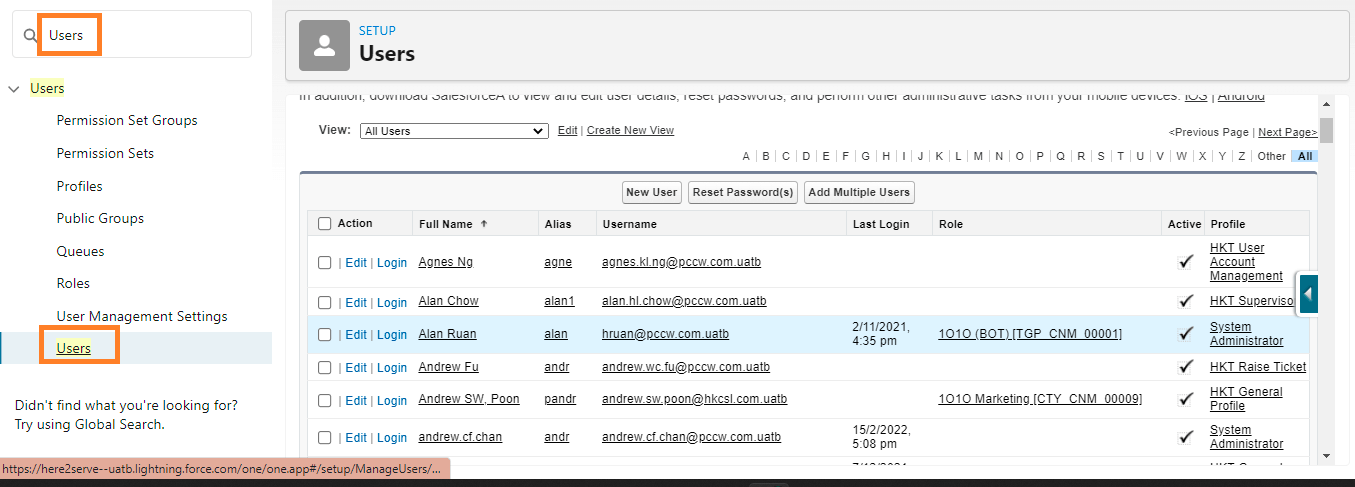The width and height of the screenshot is (1355, 487).
Task: Open the Create New View link
Action: click(x=630, y=131)
